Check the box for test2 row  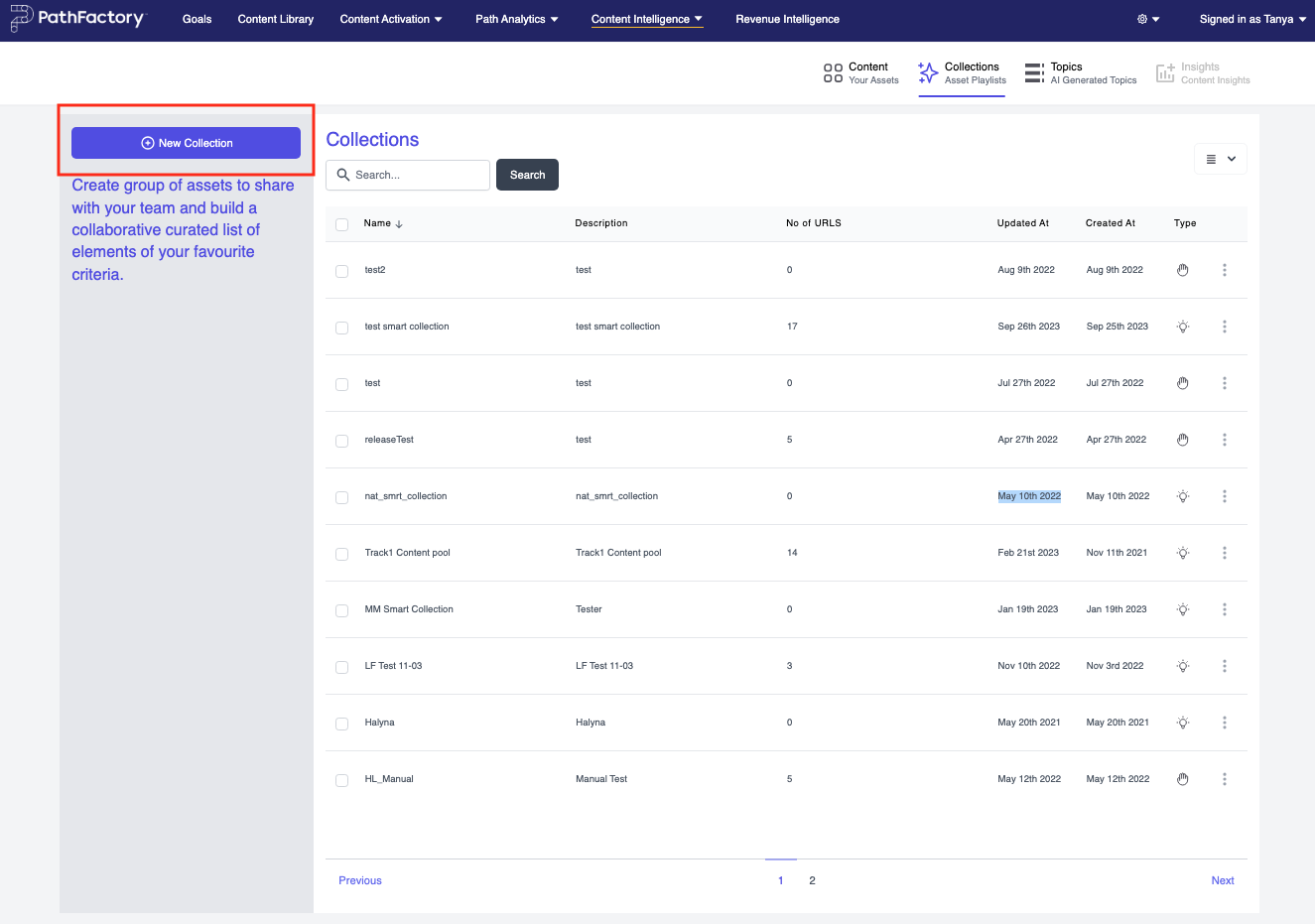(341, 271)
